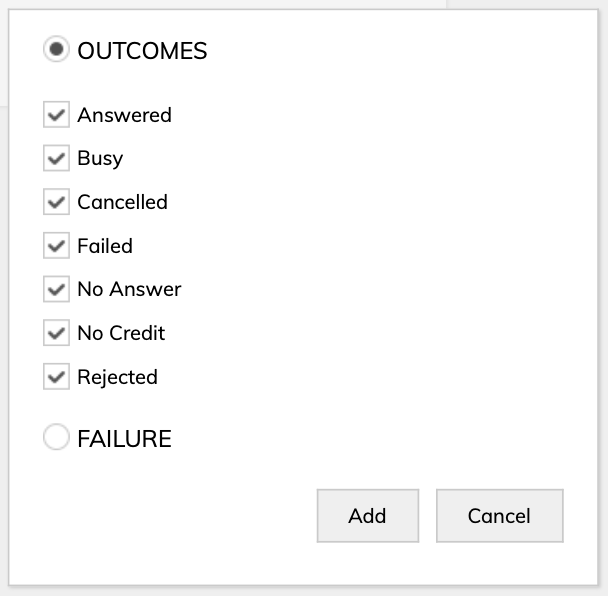Viewport: 608px width, 596px height.
Task: Click the Busy label text
Action: (x=100, y=159)
